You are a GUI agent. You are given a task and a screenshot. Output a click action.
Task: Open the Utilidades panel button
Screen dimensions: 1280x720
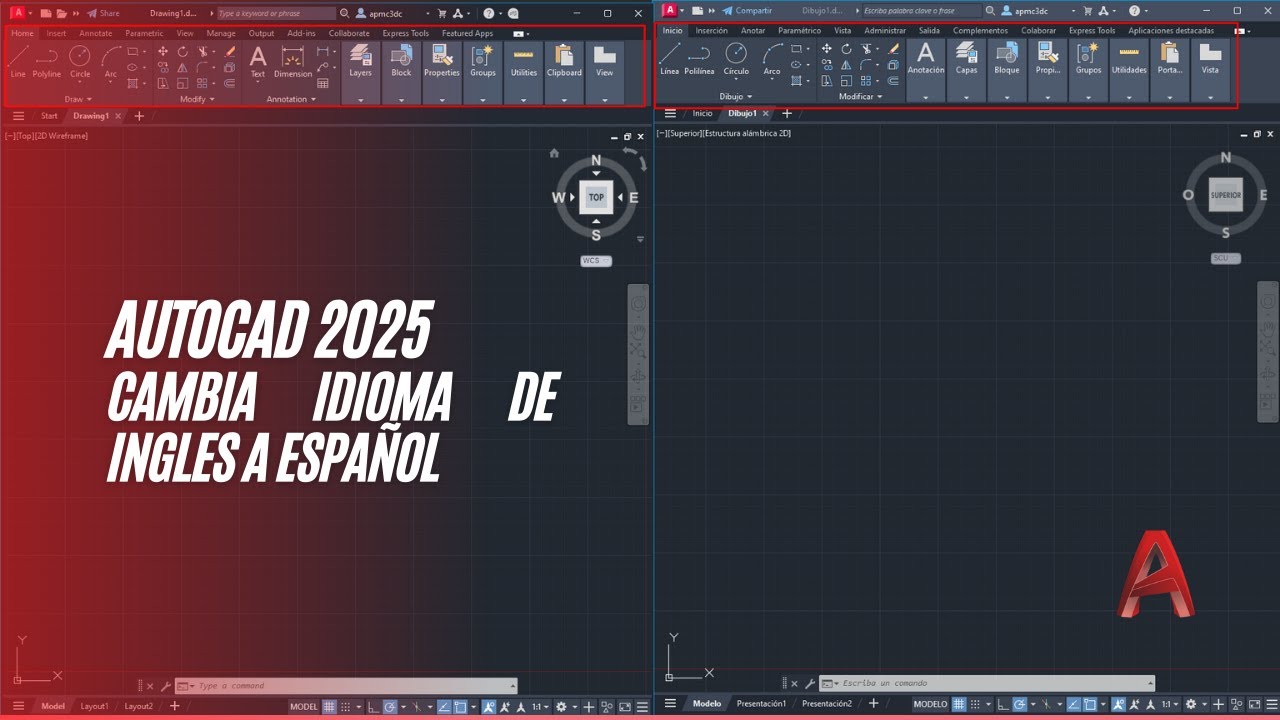(x=1129, y=61)
